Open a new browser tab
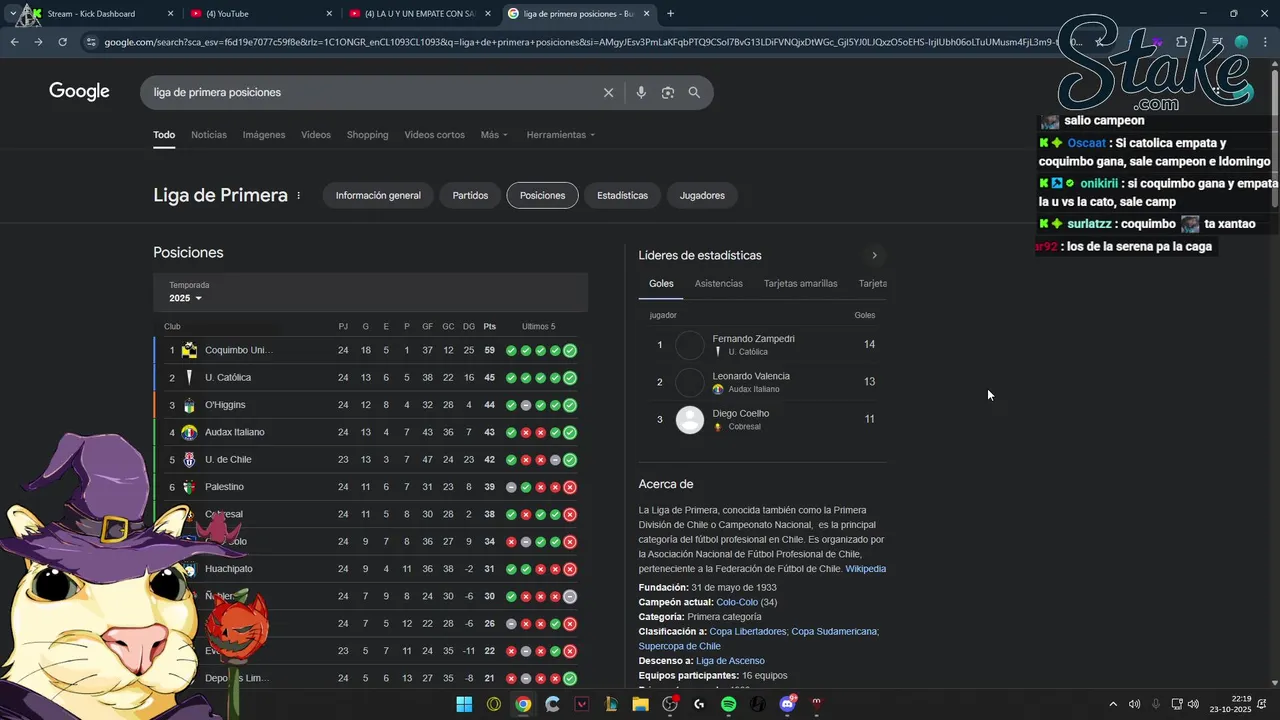The height and width of the screenshot is (720, 1280). click(670, 14)
